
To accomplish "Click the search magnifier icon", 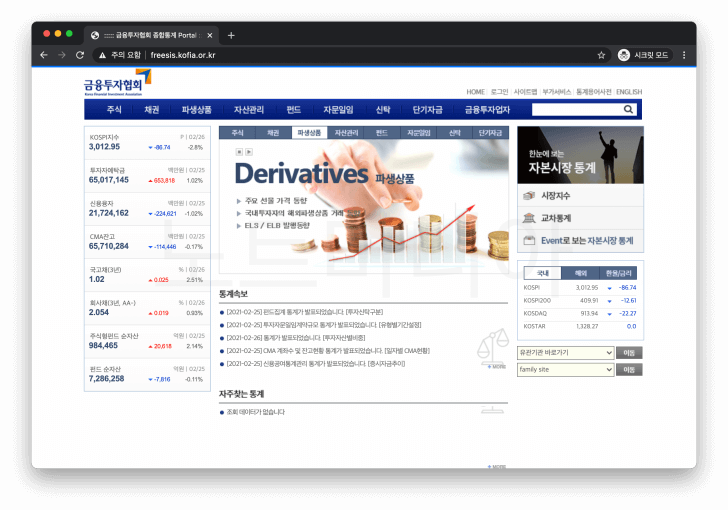I will [x=628, y=109].
